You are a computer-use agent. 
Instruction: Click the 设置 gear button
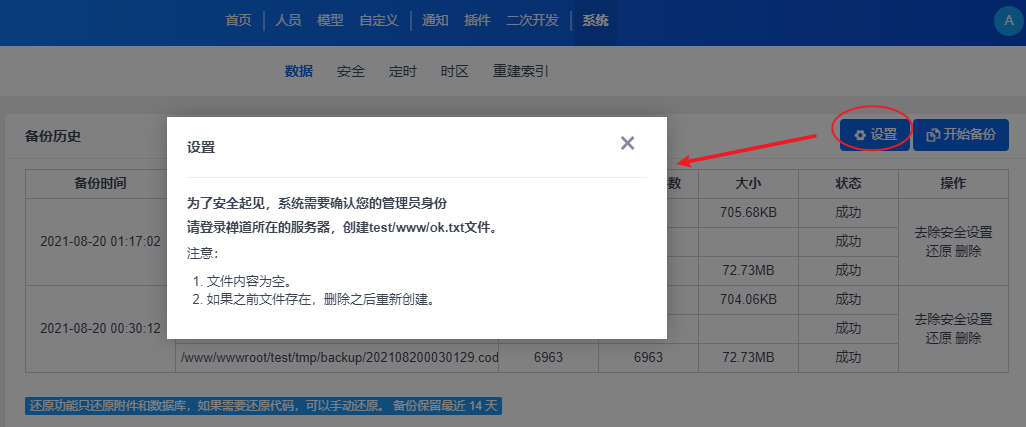click(875, 135)
